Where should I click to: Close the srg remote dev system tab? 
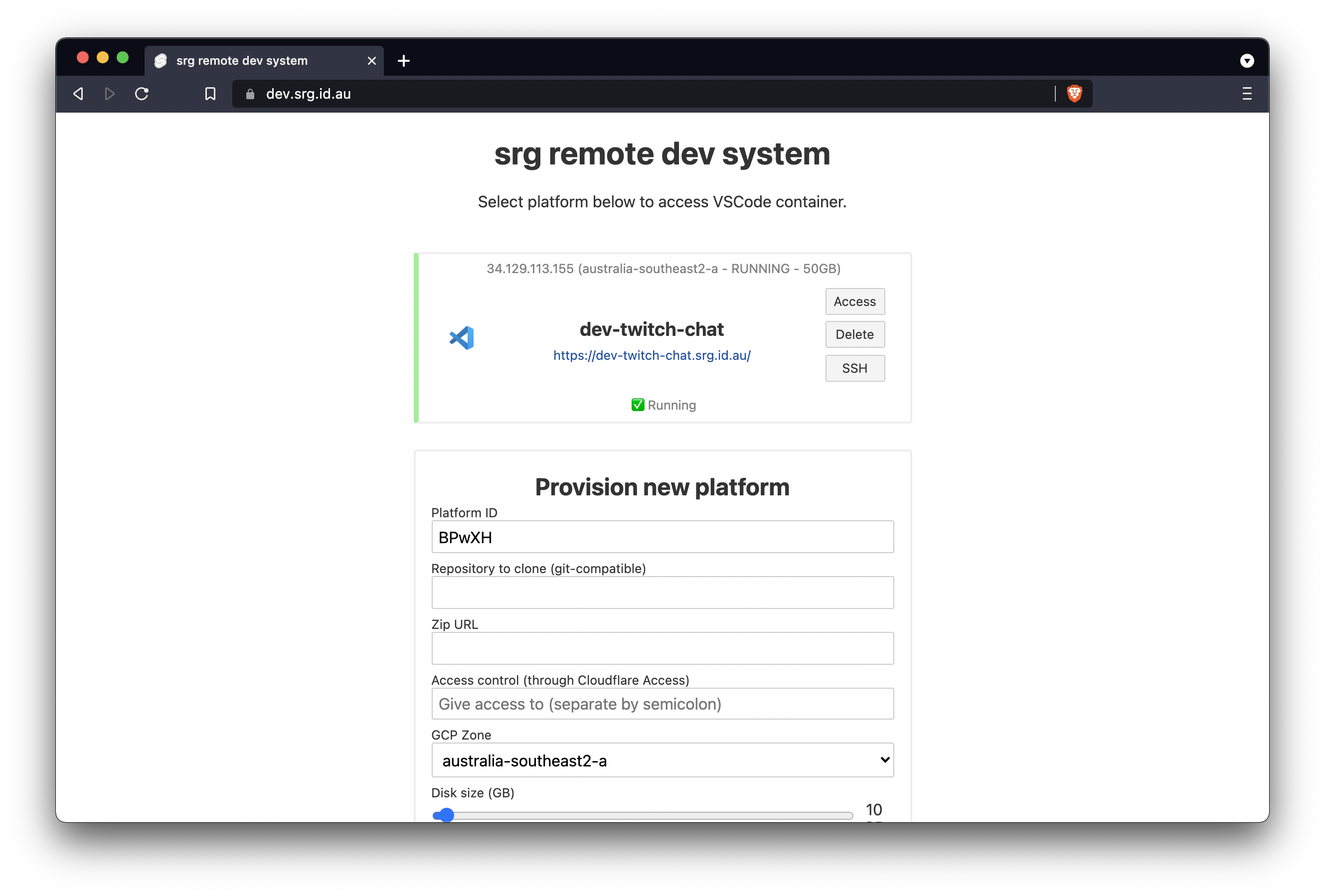[372, 60]
